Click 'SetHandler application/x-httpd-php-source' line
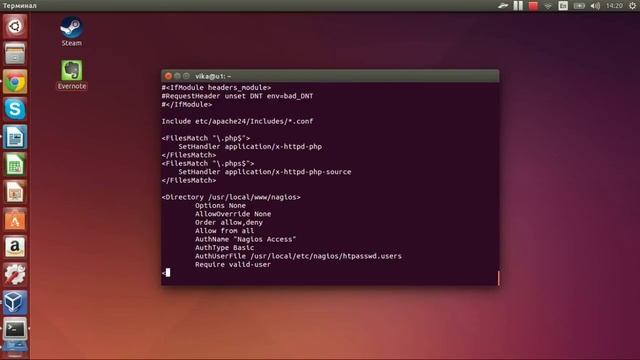640x360 pixels. click(x=264, y=172)
